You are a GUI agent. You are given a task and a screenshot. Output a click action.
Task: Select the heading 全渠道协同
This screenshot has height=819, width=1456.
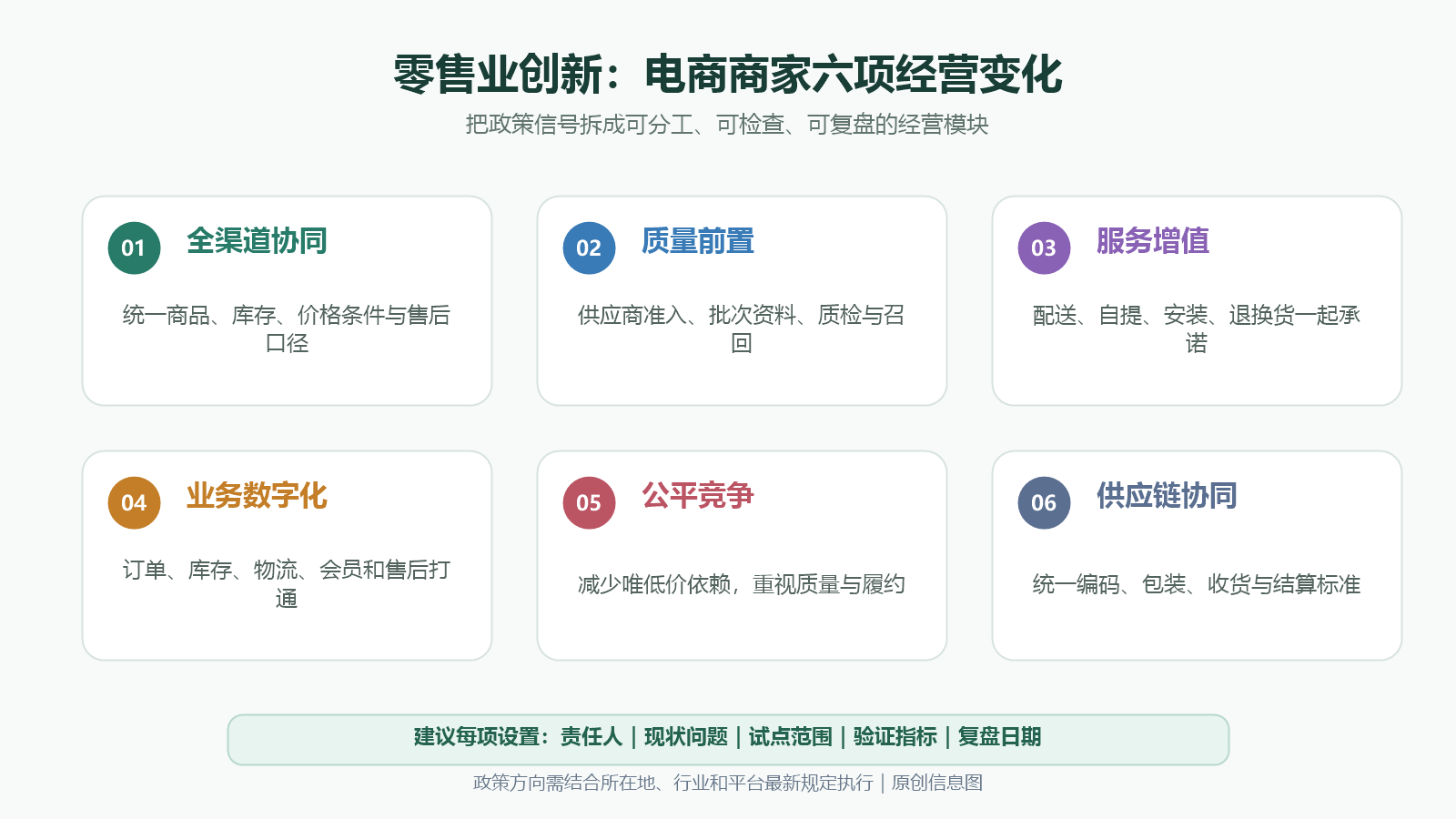pos(257,241)
